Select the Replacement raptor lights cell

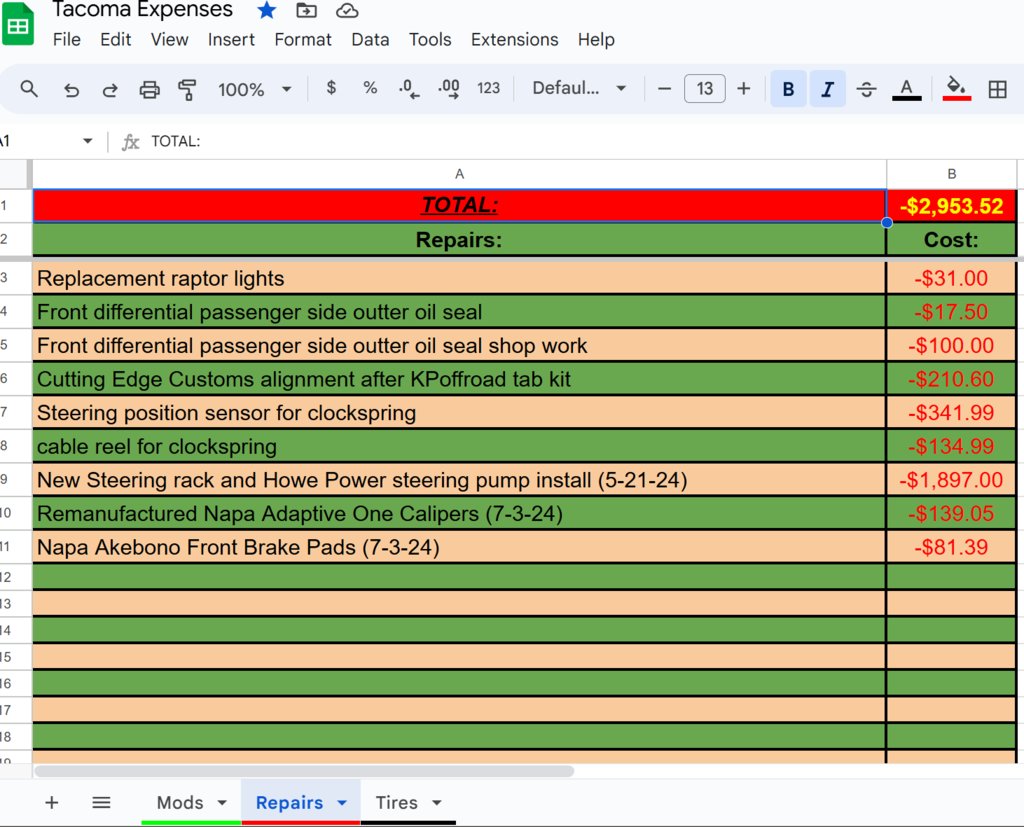(459, 278)
